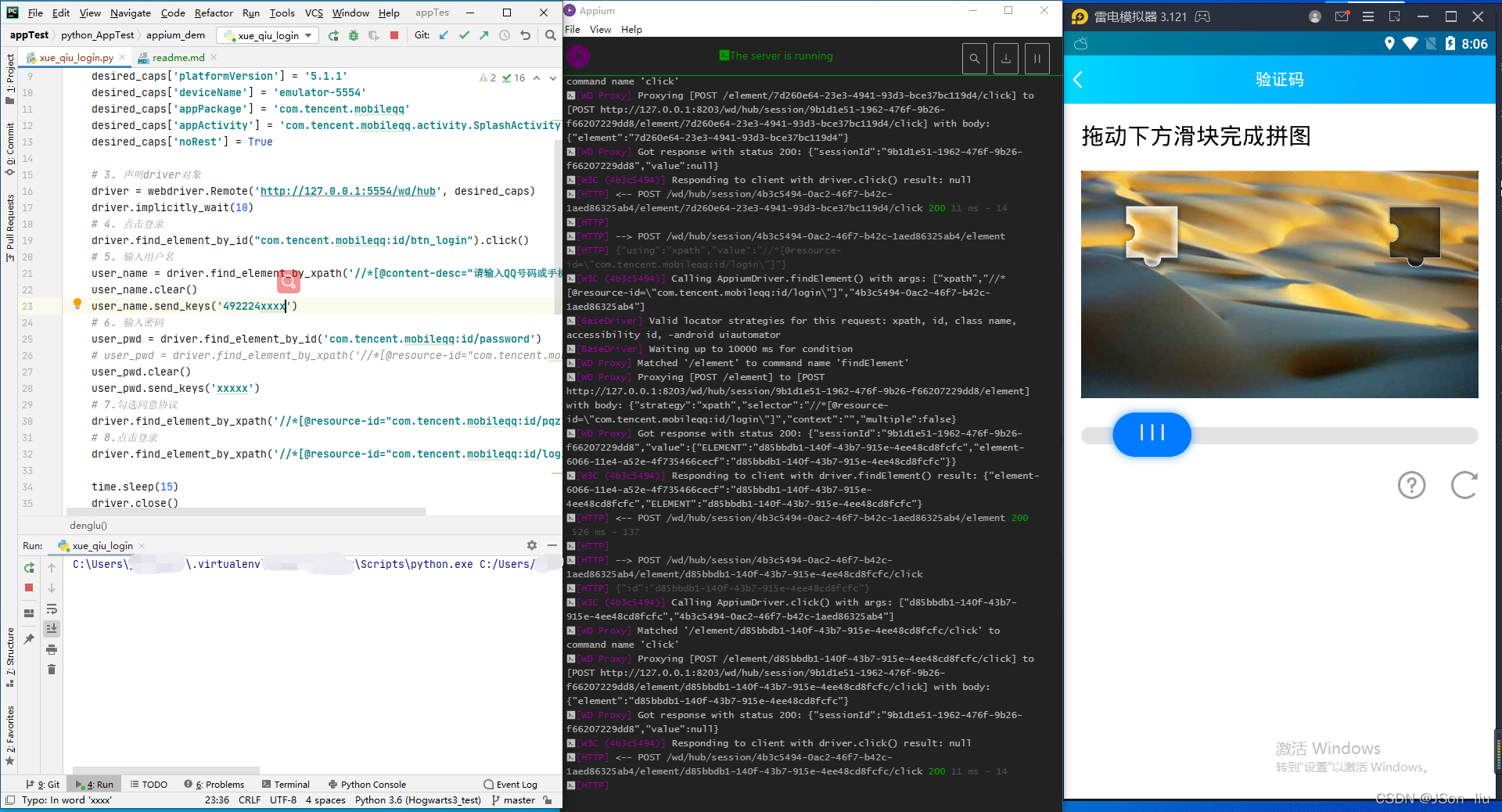Open LDPlayer mail notifications icon

coord(1342,16)
